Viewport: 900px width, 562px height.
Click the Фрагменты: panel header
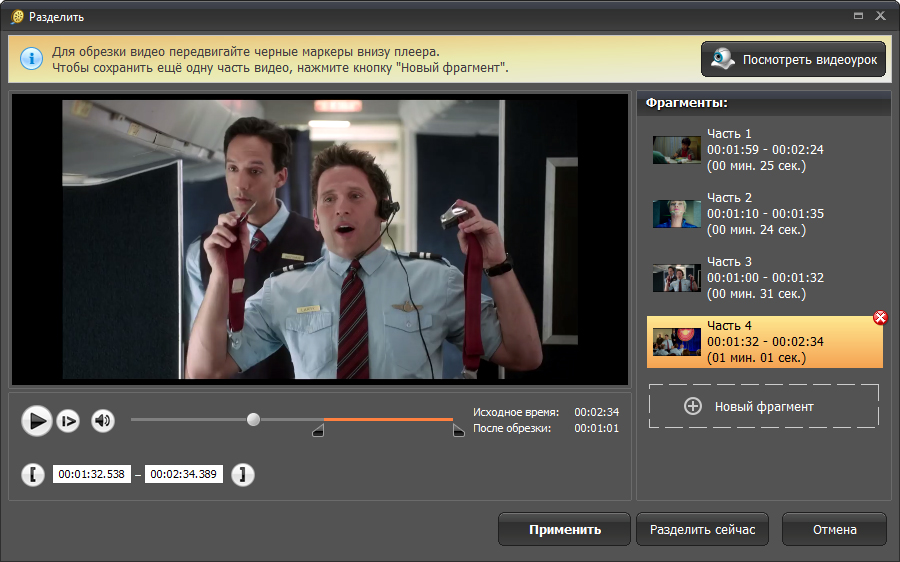tap(763, 103)
